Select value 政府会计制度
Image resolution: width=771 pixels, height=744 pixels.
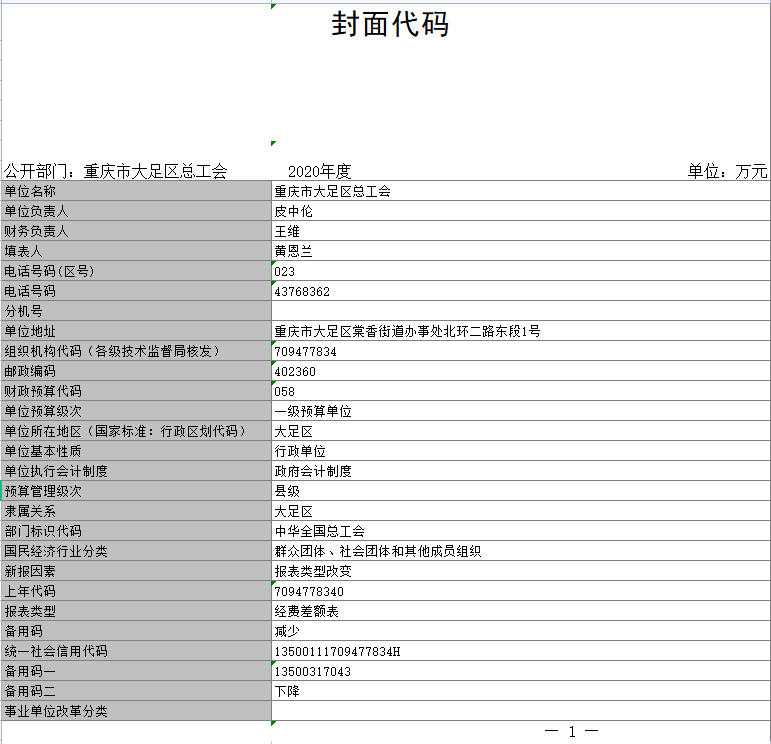[x=313, y=472]
